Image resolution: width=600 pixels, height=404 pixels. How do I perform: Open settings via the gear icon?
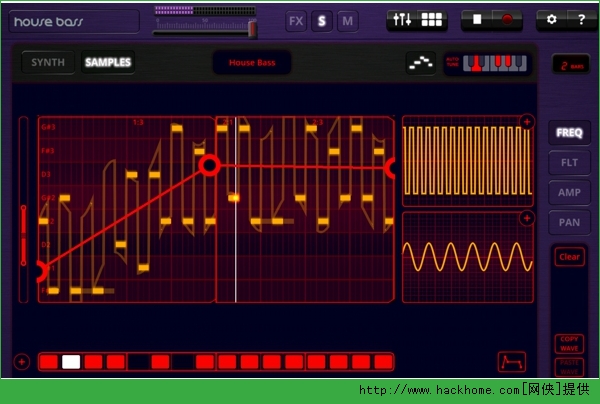(x=552, y=19)
